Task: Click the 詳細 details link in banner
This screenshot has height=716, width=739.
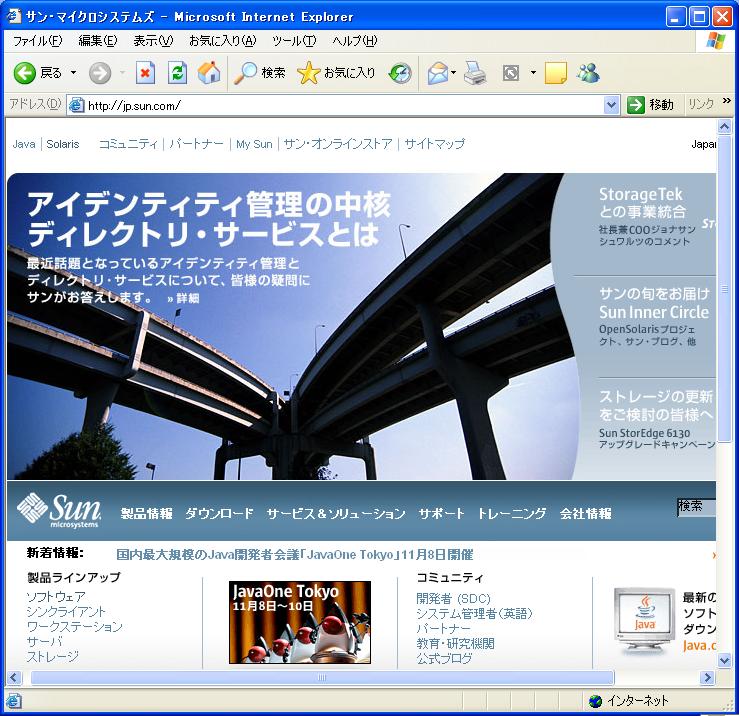Action: tap(183, 298)
